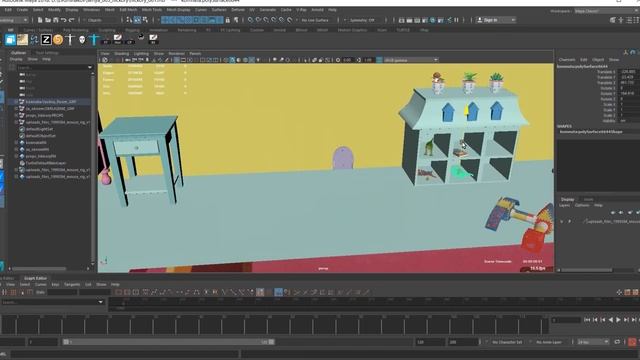Screen dimensions: 640x360
Task: Click the Graph Editor Stats input field
Action: tap(62, 292)
